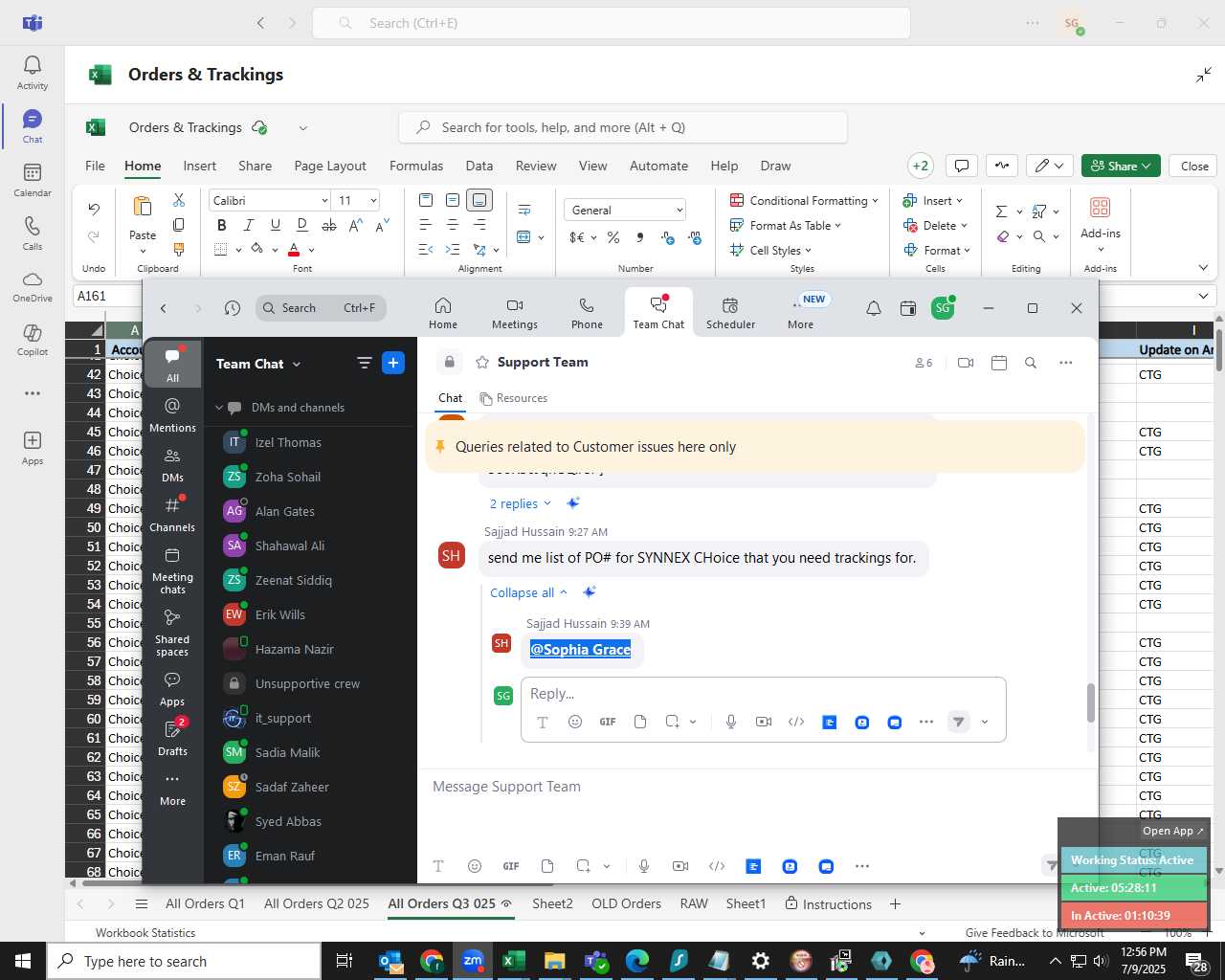Open OneDrive in Teams sidebar

click(x=33, y=287)
